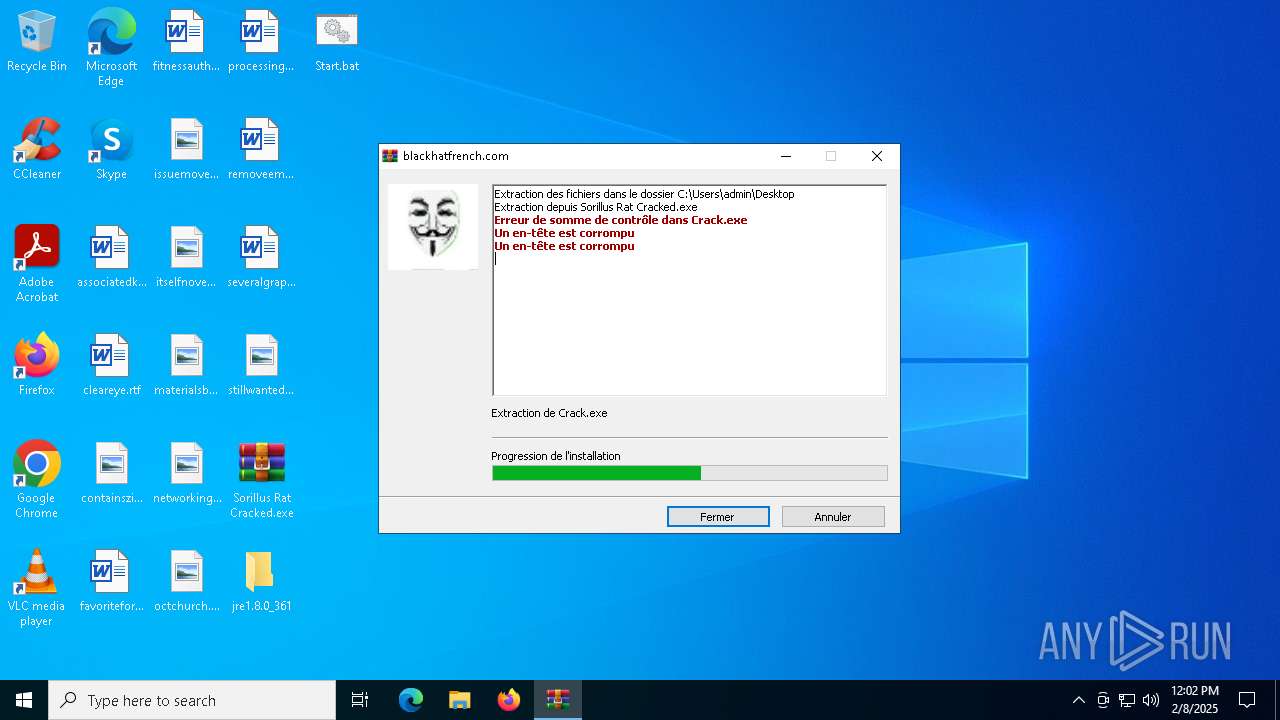This screenshot has width=1280, height=720.
Task: Select the severalgrap Word document icon
Action: pos(261,258)
